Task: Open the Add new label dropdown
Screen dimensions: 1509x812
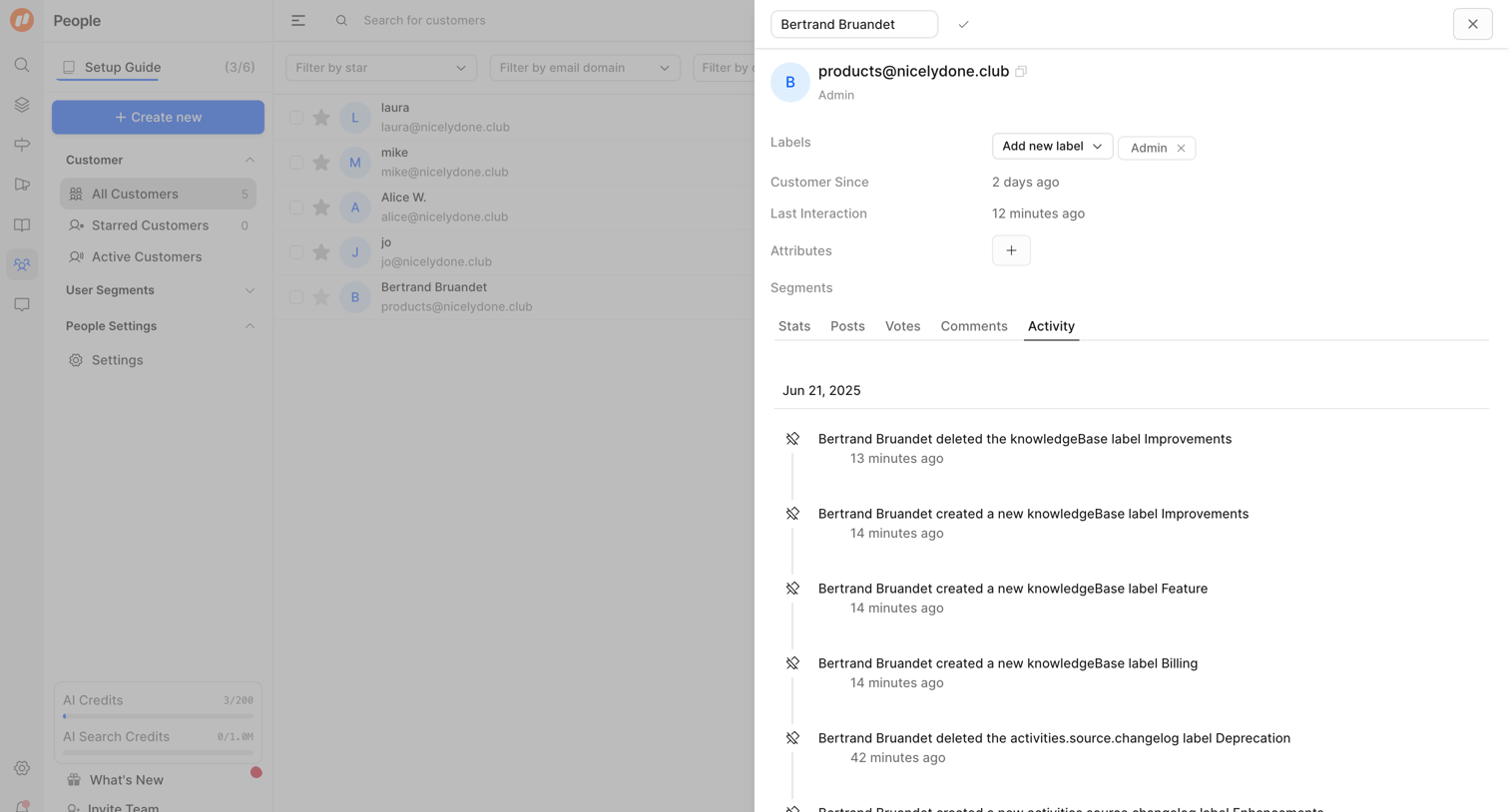Action: tap(1052, 147)
